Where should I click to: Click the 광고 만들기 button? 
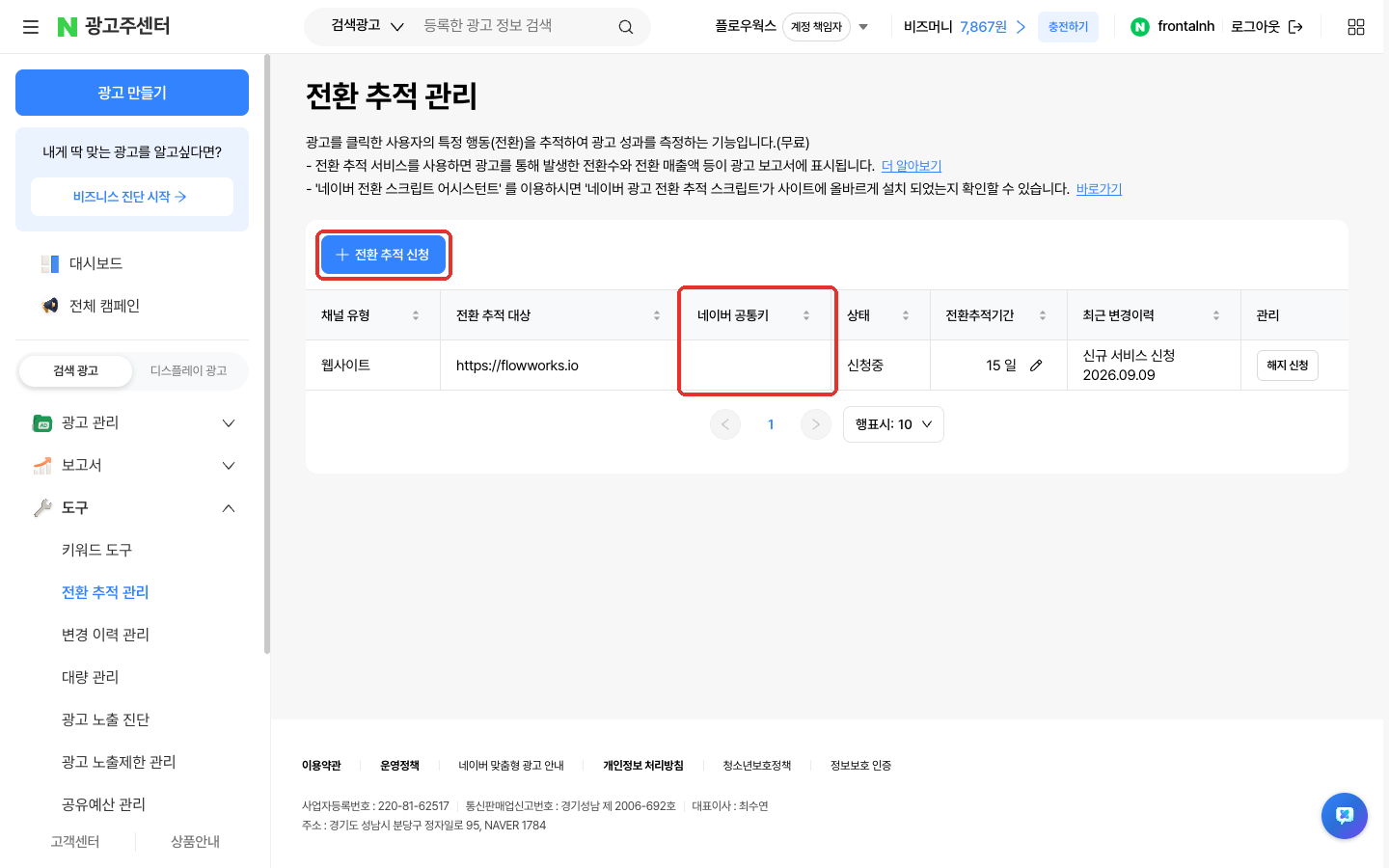pos(132,93)
